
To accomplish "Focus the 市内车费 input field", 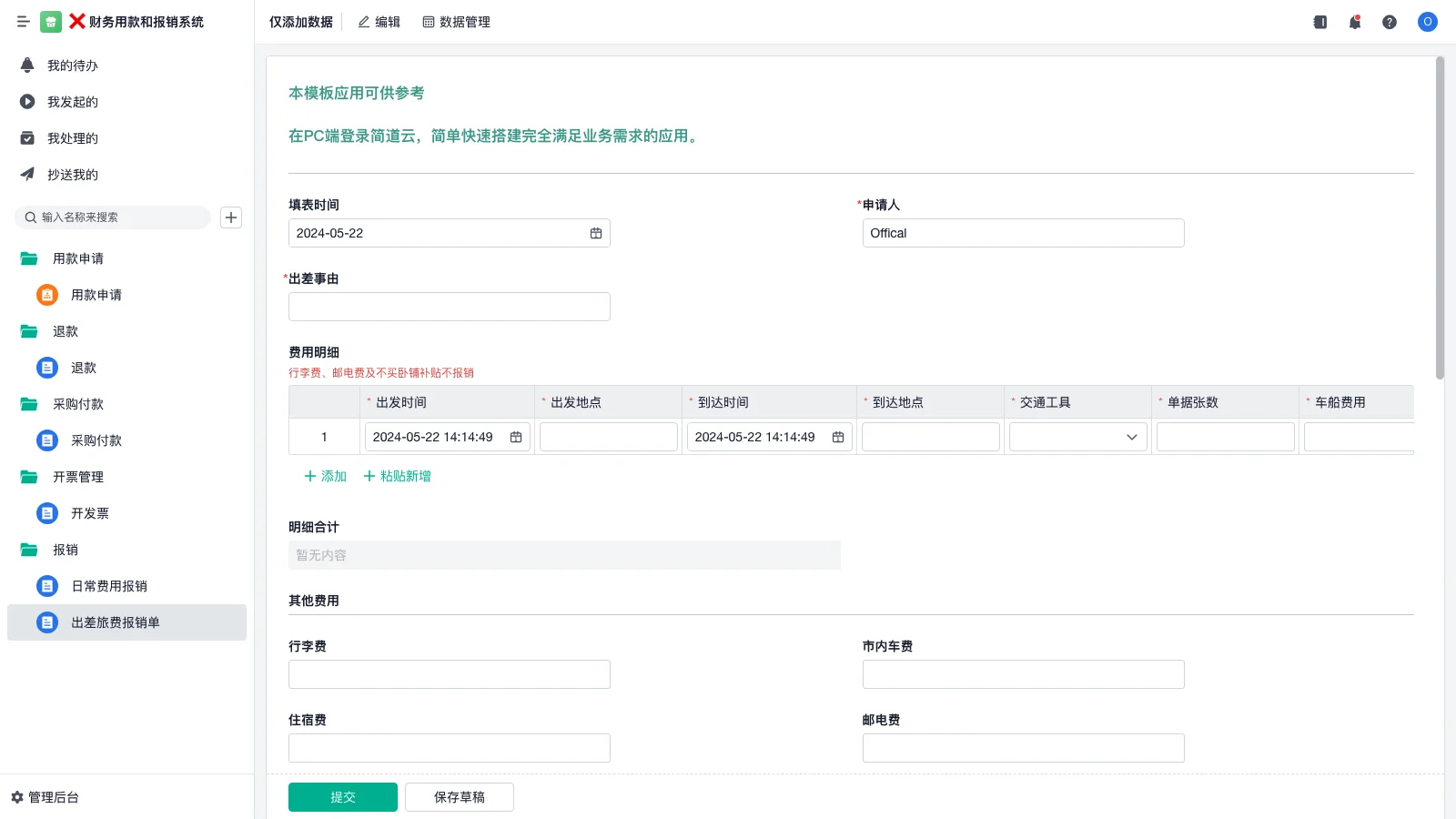I will pos(1024,674).
